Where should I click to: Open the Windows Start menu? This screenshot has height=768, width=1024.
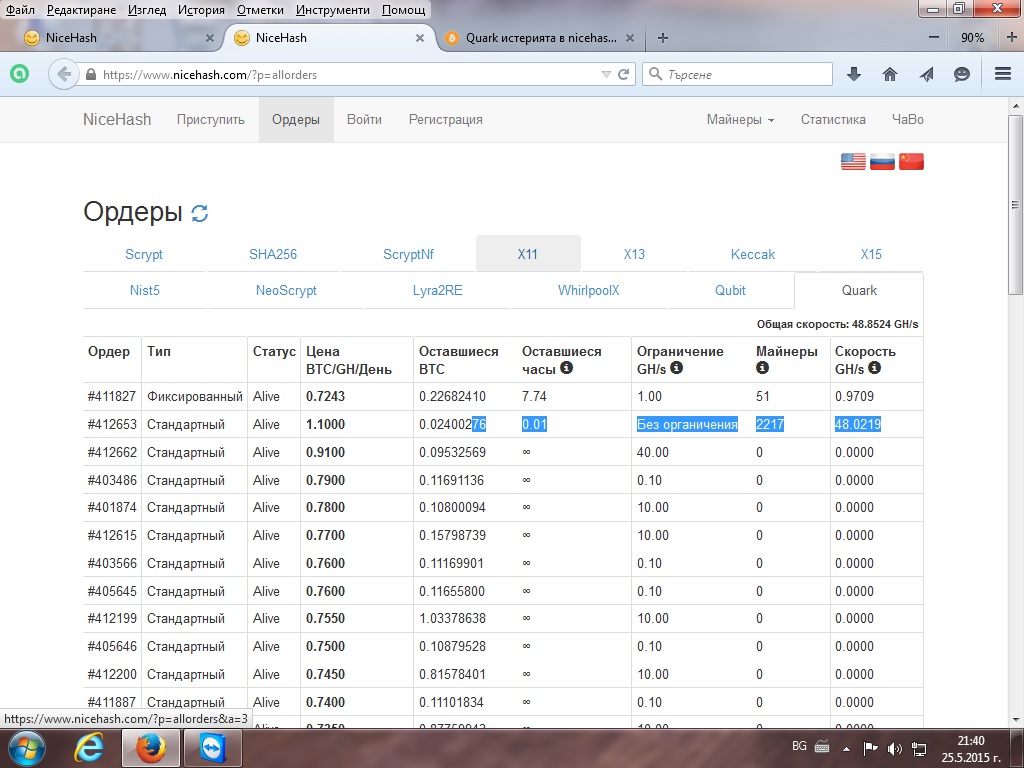(x=26, y=748)
